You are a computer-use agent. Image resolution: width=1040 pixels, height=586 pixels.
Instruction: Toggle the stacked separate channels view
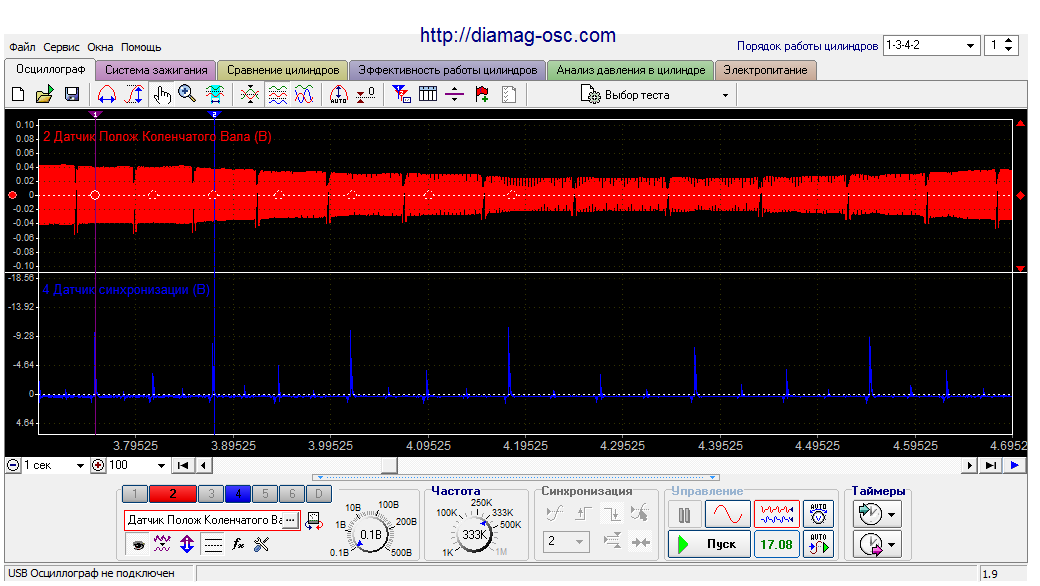(x=277, y=95)
